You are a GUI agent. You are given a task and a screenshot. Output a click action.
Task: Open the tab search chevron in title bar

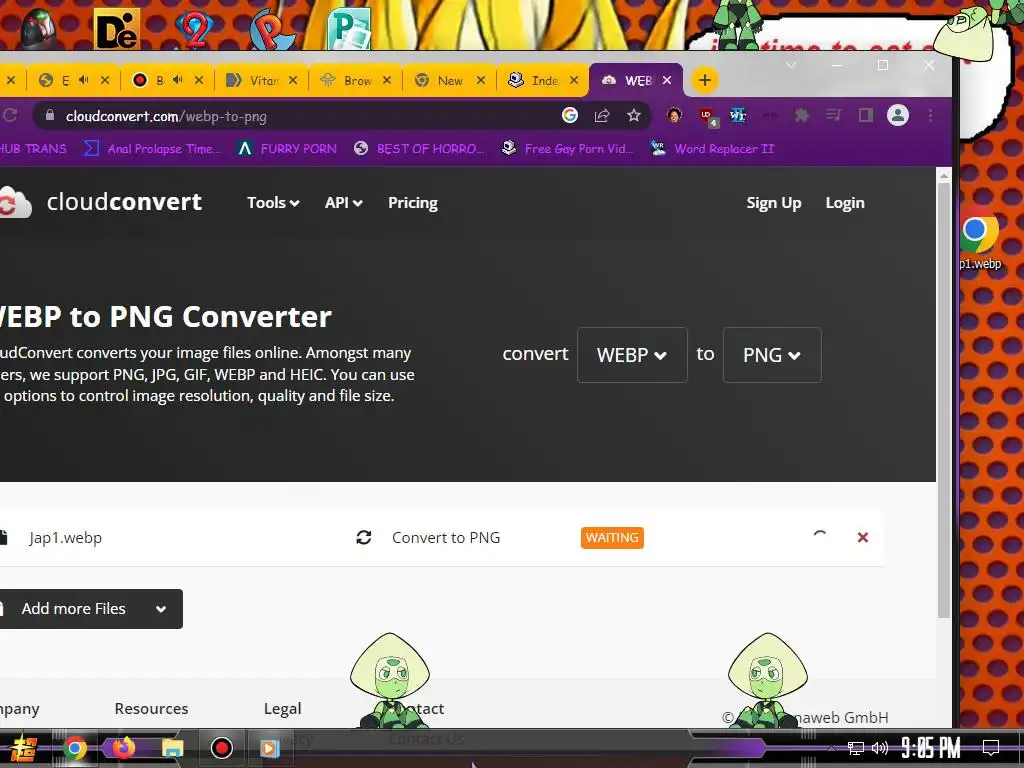(x=791, y=65)
